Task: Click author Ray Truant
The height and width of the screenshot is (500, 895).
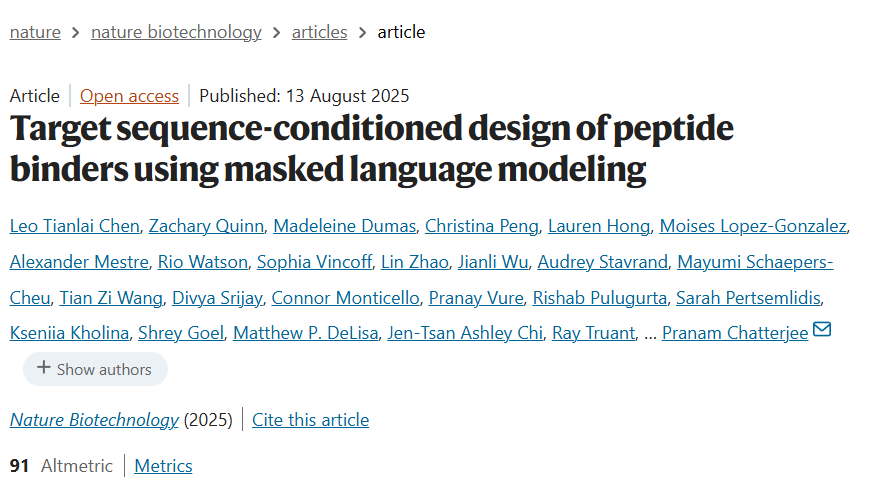Action: click(x=594, y=333)
